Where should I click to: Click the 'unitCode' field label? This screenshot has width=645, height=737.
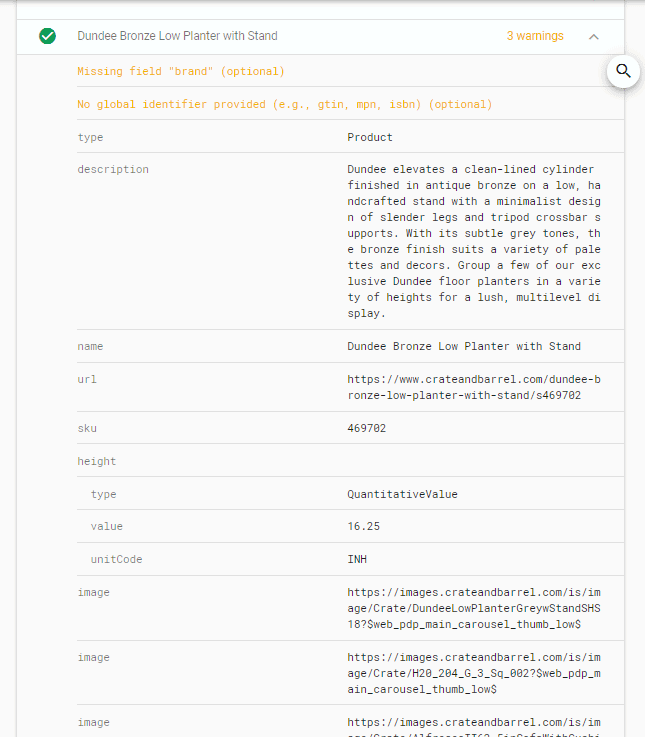click(x=117, y=559)
